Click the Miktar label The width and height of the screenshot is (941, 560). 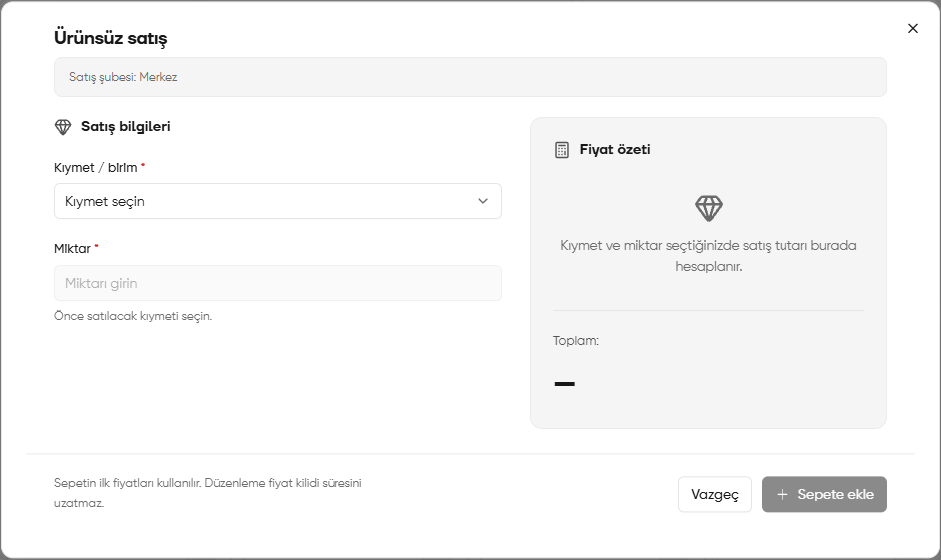coord(72,248)
